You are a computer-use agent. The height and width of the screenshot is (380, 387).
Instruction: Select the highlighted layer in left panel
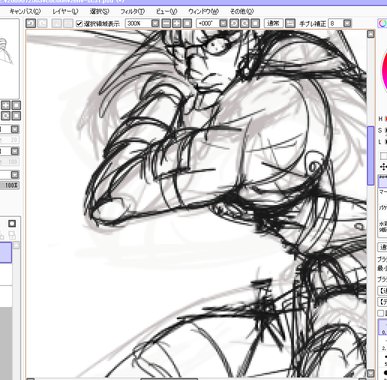(x=6, y=252)
